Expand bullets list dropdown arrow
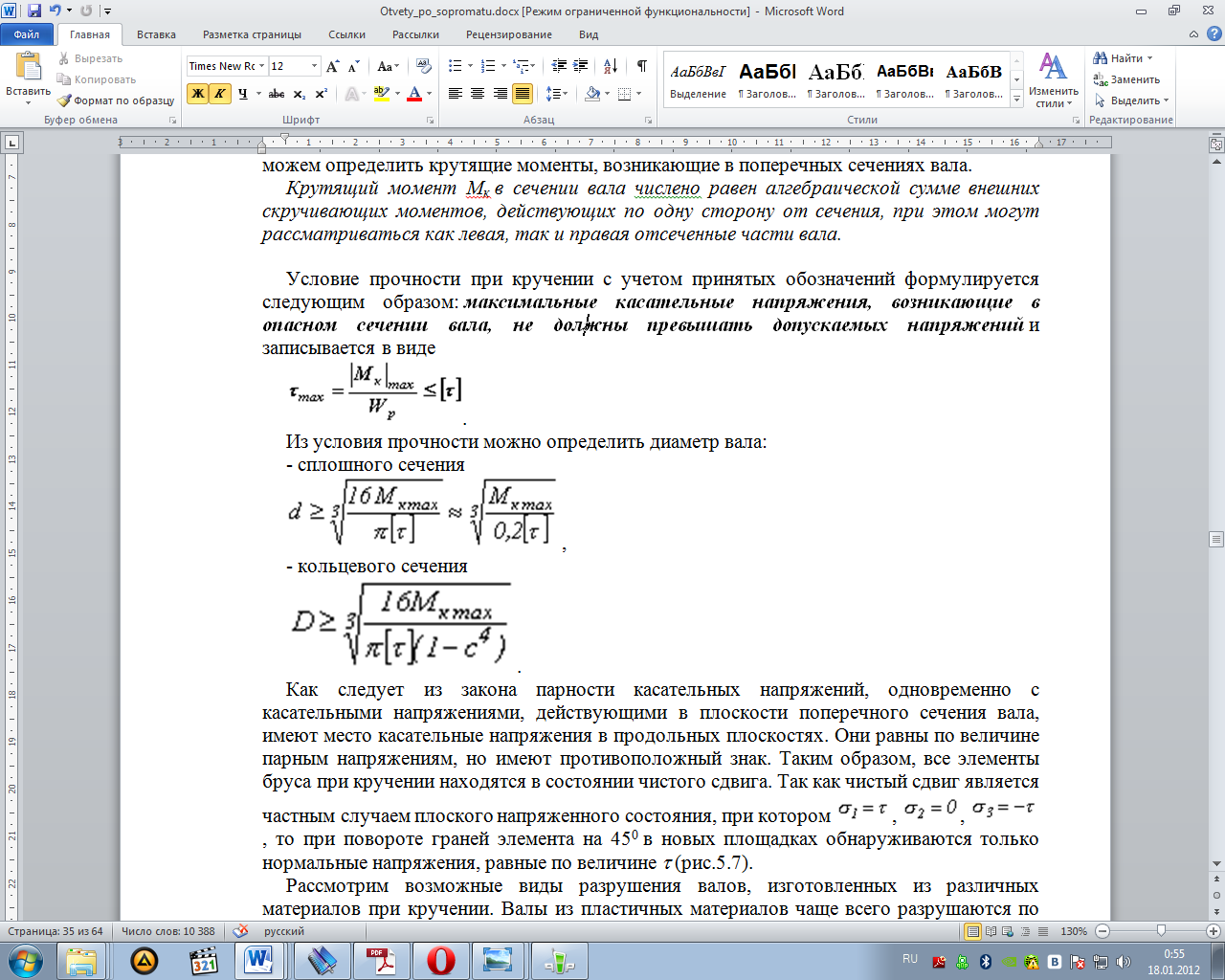The height and width of the screenshot is (980, 1225). click(x=469, y=66)
